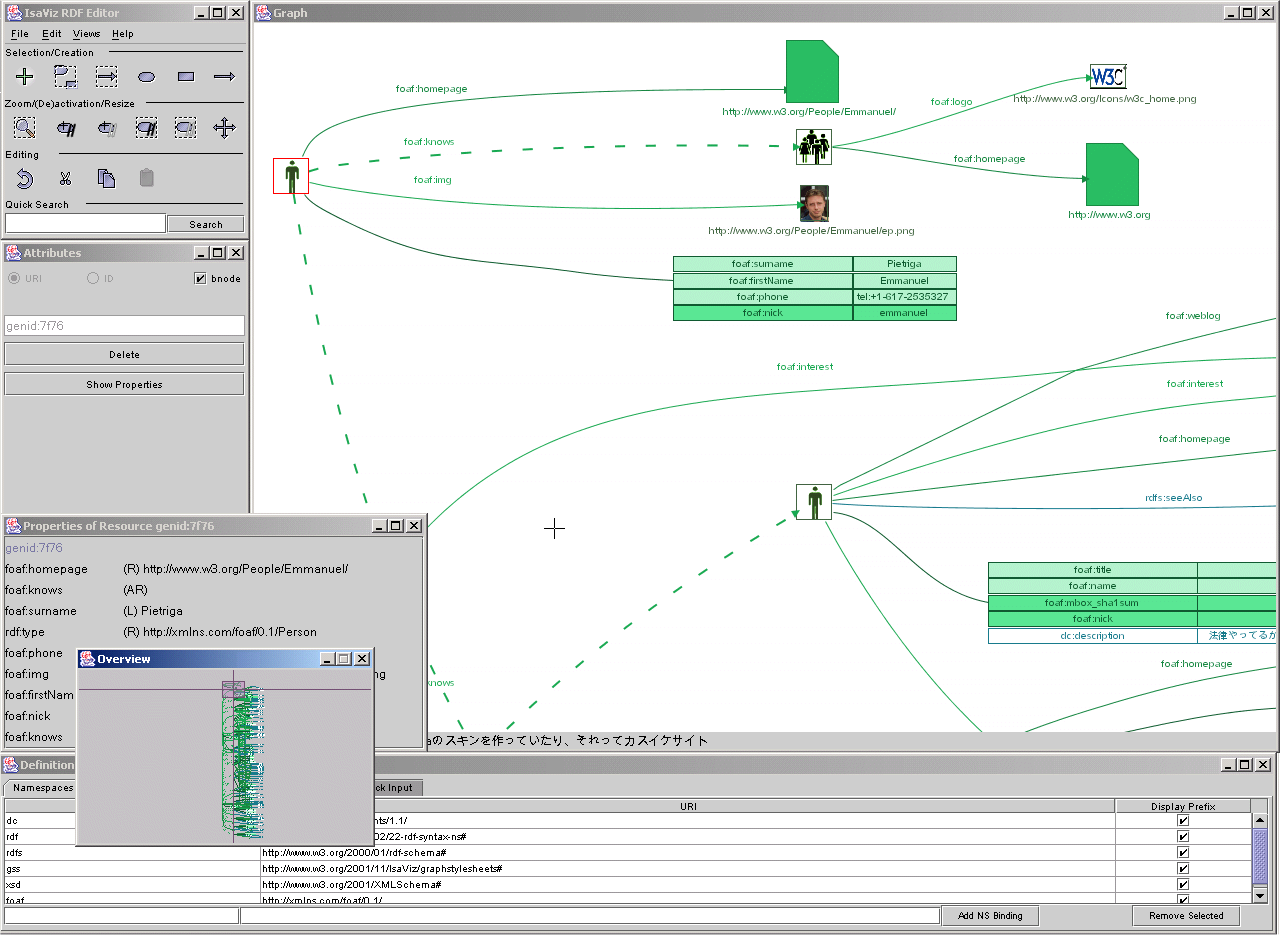Open the Views menu
The width and height of the screenshot is (1280, 935).
click(86, 34)
